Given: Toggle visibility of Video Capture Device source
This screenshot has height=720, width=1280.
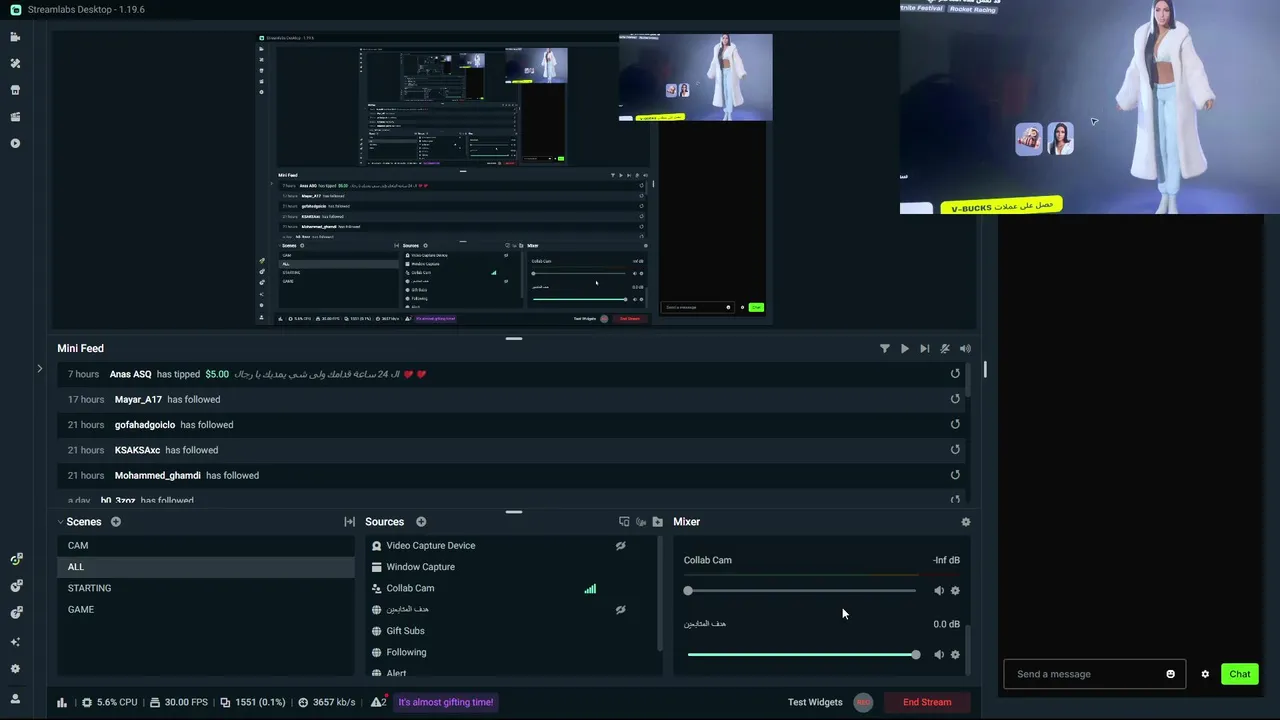Looking at the screenshot, I should (620, 546).
